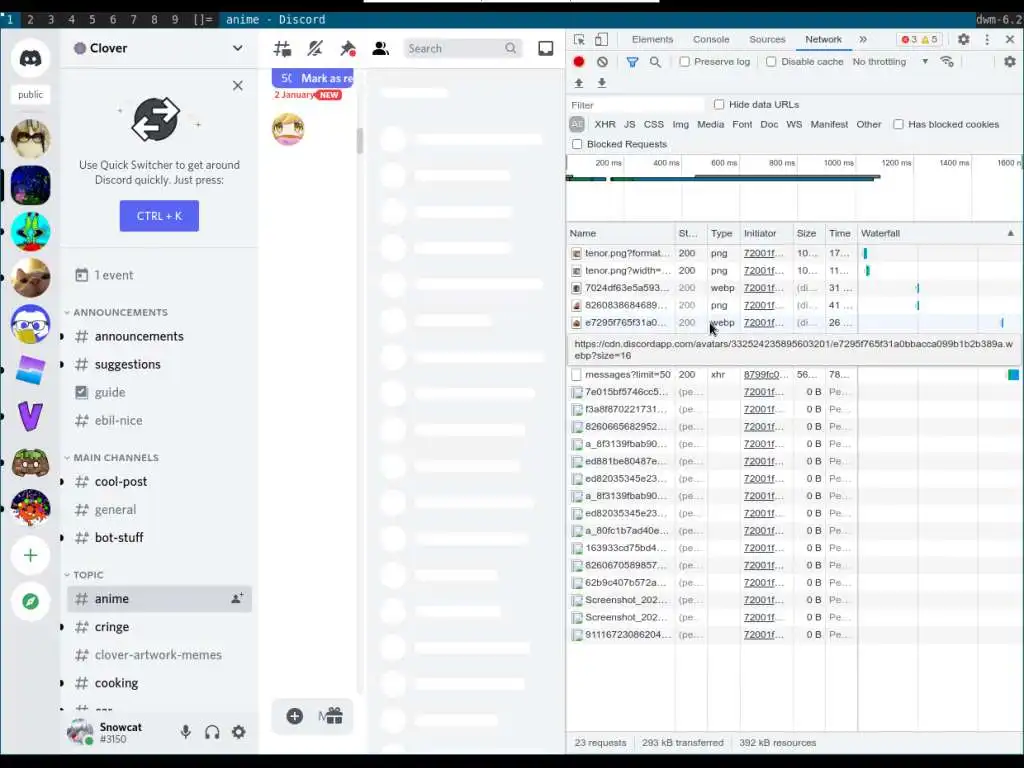Open pinned messages pin icon
The image size is (1024, 768).
point(348,48)
